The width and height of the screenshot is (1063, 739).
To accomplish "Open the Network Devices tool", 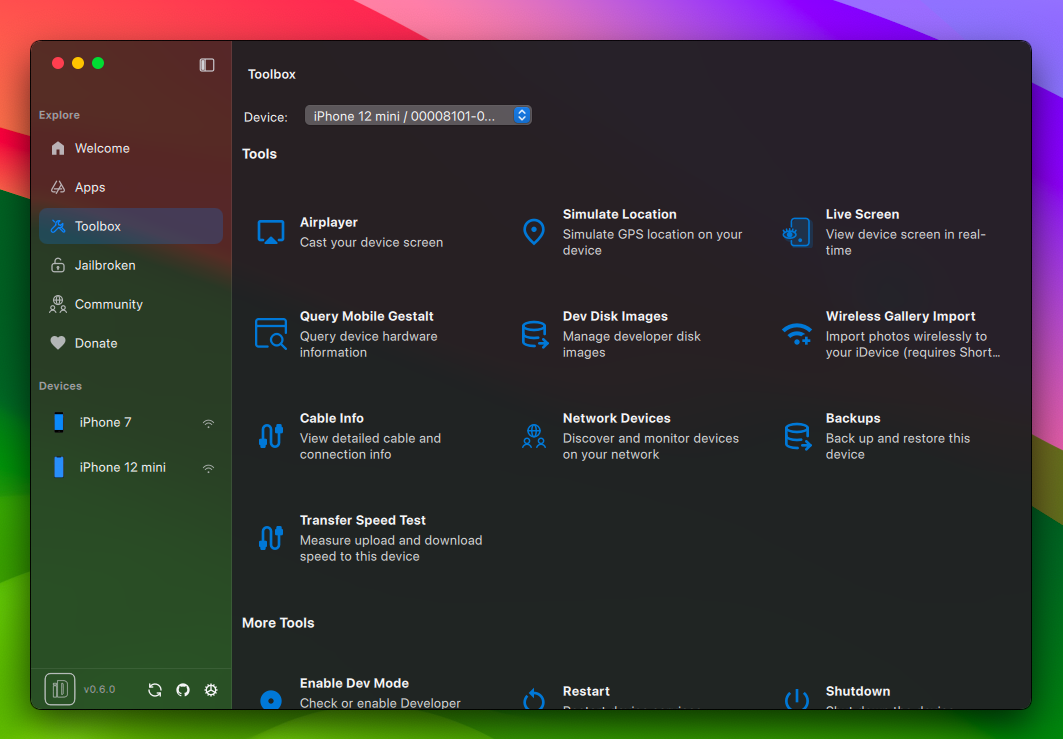I will coord(635,436).
